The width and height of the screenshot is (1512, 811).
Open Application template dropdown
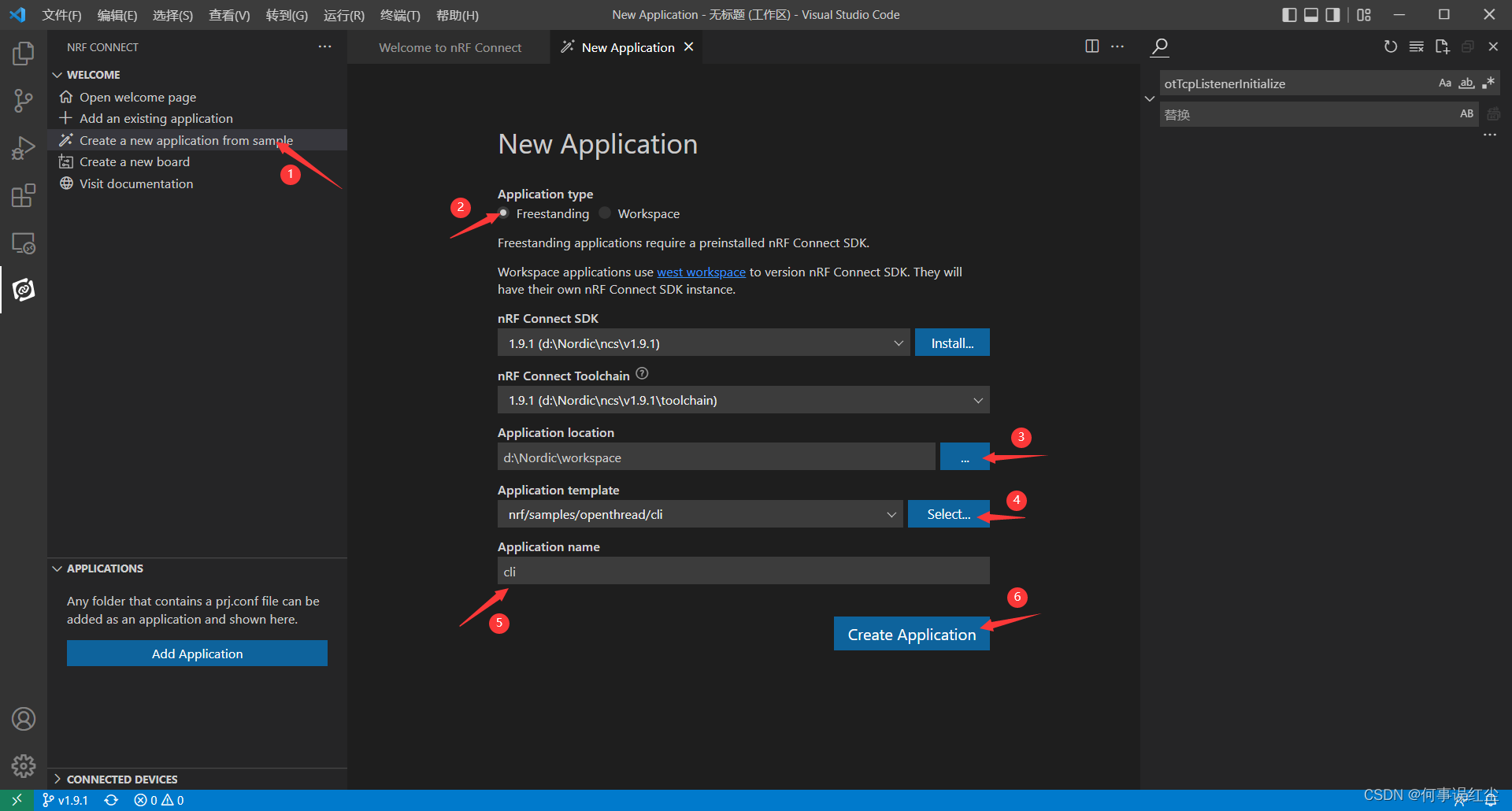[700, 514]
